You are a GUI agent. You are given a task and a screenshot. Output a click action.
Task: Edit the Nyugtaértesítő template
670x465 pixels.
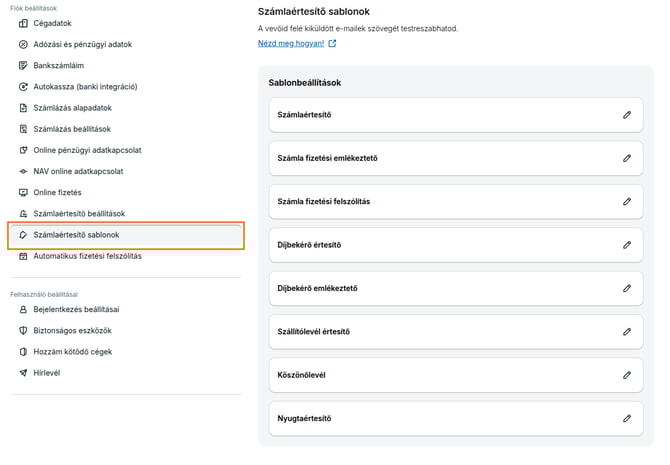point(627,418)
